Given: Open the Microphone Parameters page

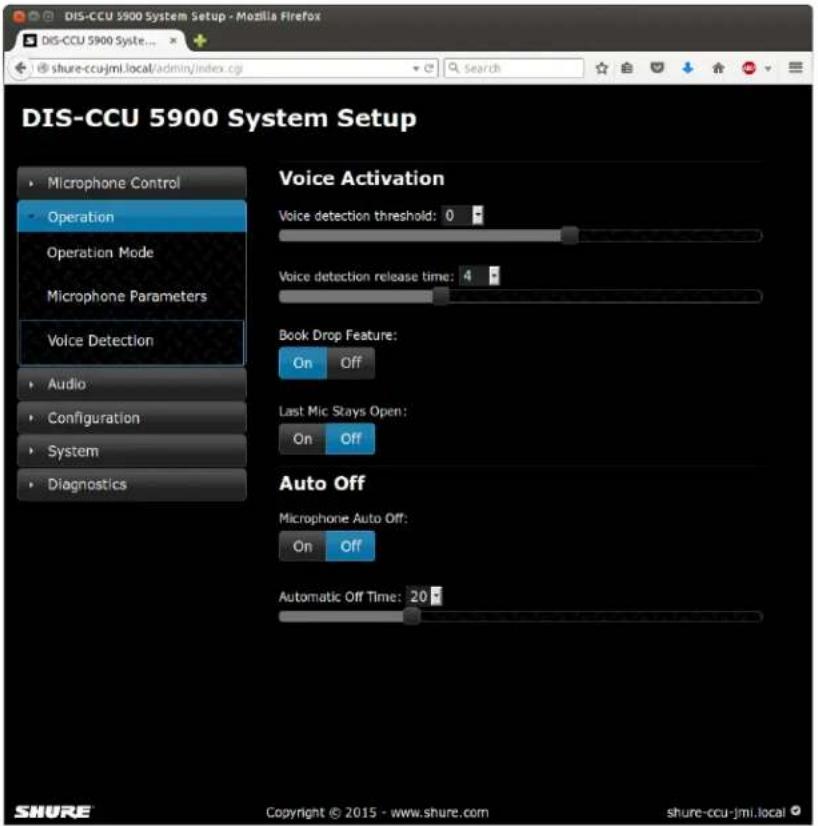Looking at the screenshot, I should (x=132, y=297).
